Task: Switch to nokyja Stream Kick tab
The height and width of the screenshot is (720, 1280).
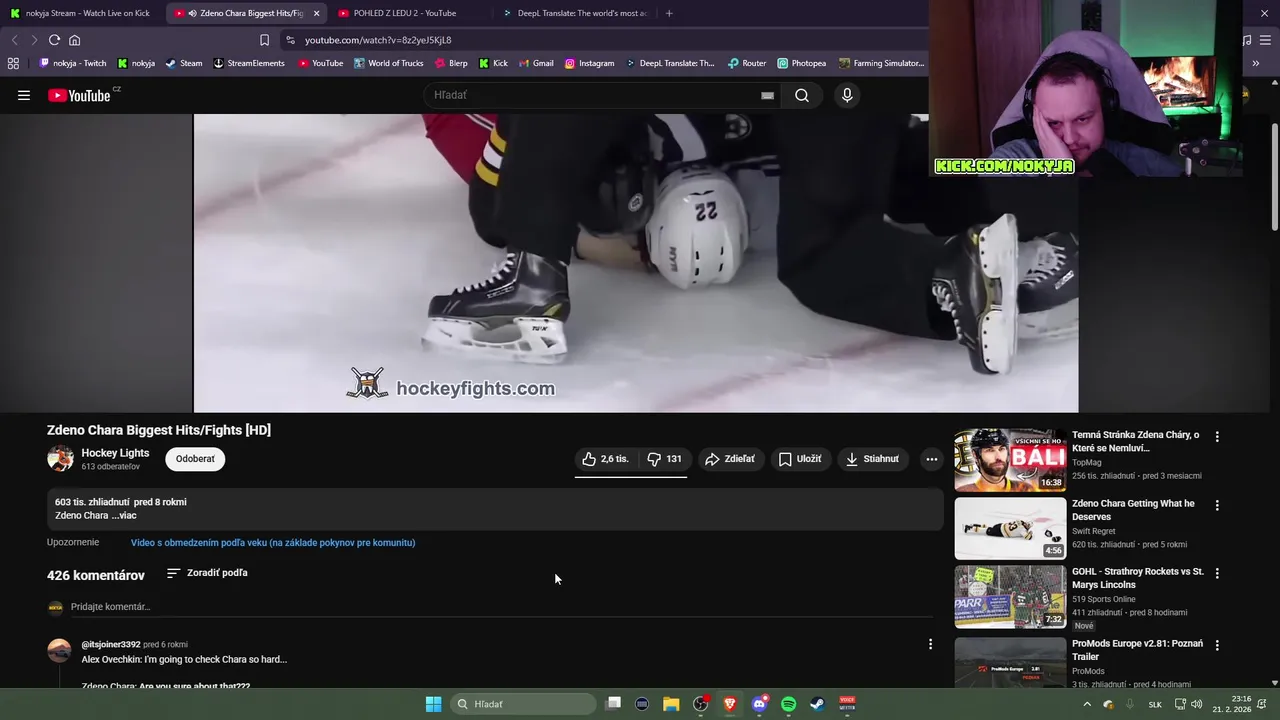Action: point(81,13)
